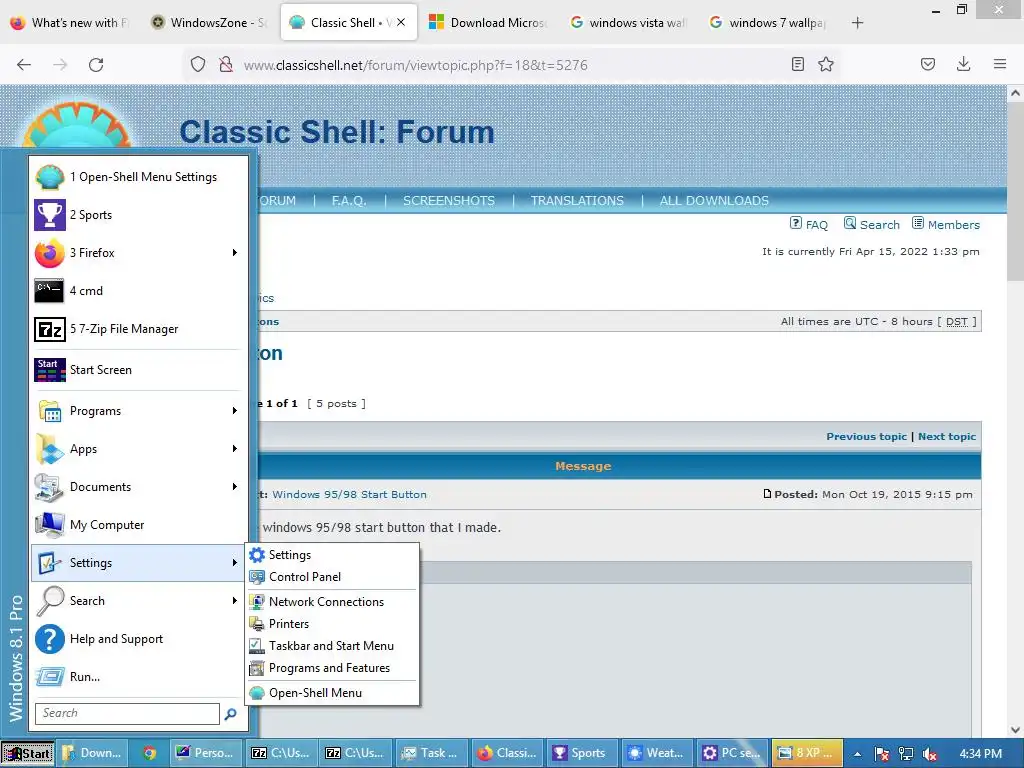Switch to windows vista wallpaper tab
Viewport: 1024px width, 768px height.
coord(628,23)
